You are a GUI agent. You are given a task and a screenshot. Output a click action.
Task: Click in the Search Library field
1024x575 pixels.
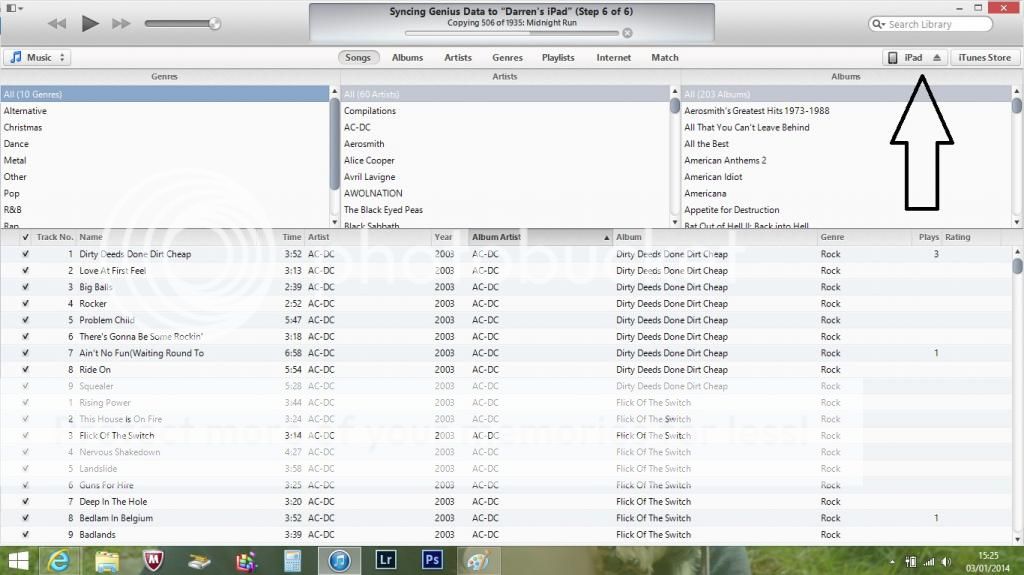coord(930,24)
